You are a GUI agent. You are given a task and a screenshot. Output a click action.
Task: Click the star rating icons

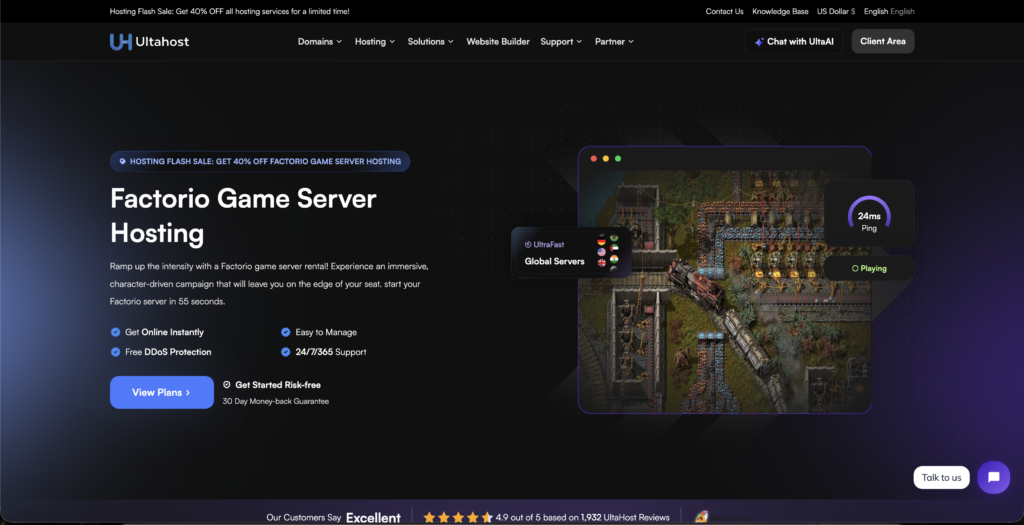pos(457,517)
